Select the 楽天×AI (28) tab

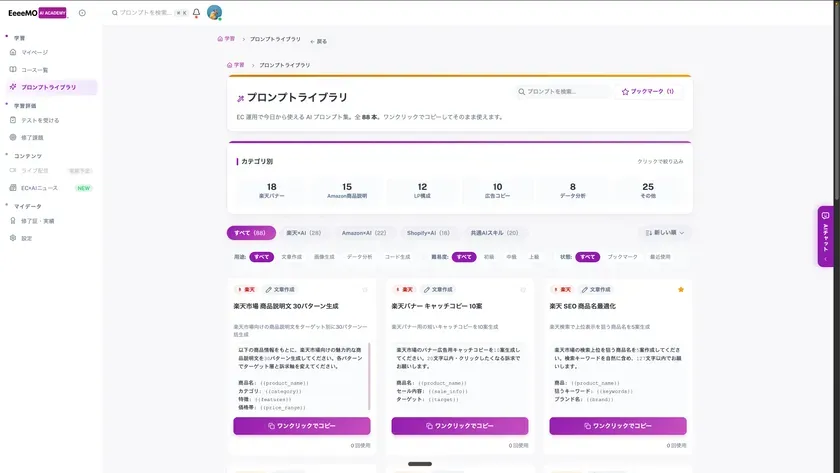coord(304,233)
